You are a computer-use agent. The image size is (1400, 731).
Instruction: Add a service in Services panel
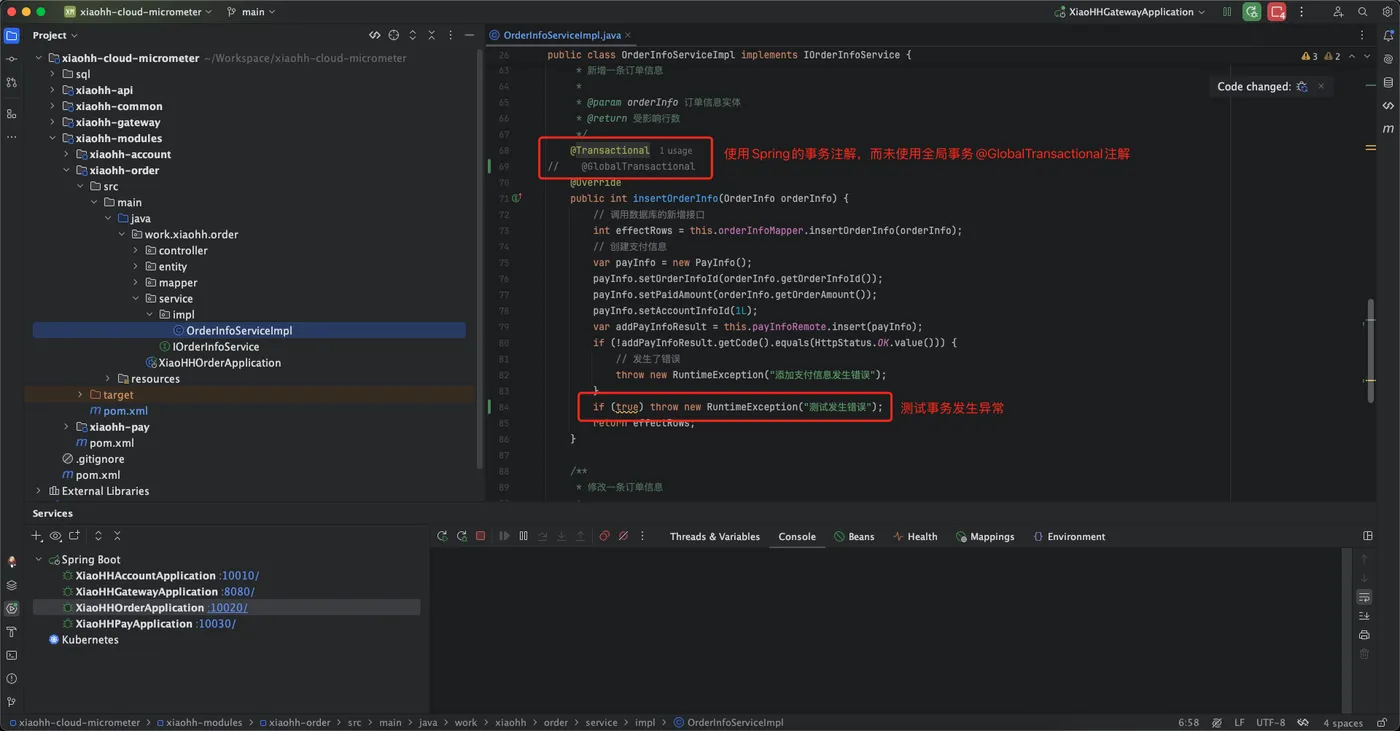pos(37,536)
